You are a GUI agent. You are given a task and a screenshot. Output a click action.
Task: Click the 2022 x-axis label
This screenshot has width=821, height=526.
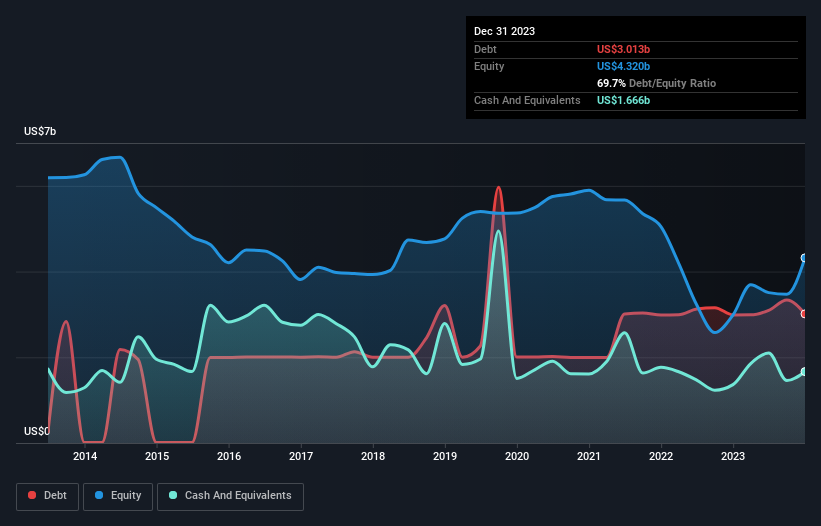[x=661, y=456]
